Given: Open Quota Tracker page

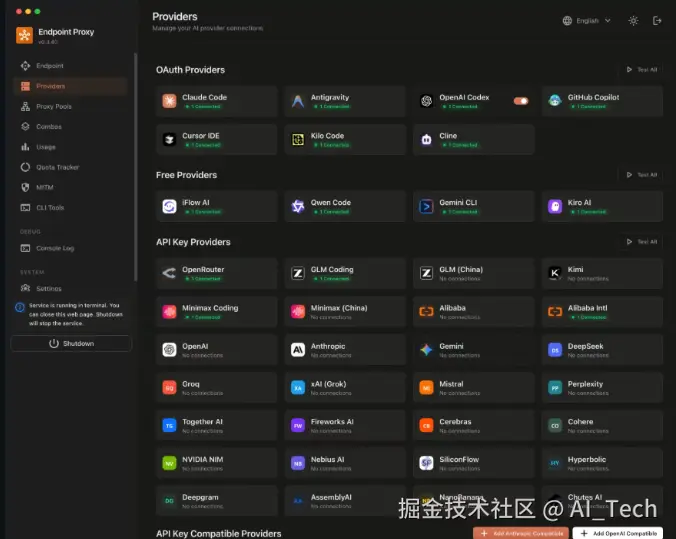Looking at the screenshot, I should pyautogui.click(x=70, y=167).
